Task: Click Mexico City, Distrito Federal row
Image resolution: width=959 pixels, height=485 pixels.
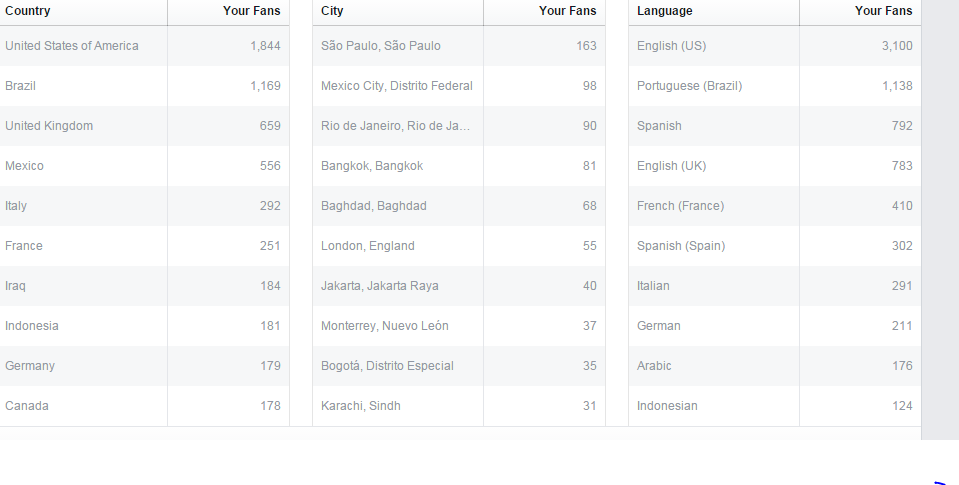Action: click(396, 86)
